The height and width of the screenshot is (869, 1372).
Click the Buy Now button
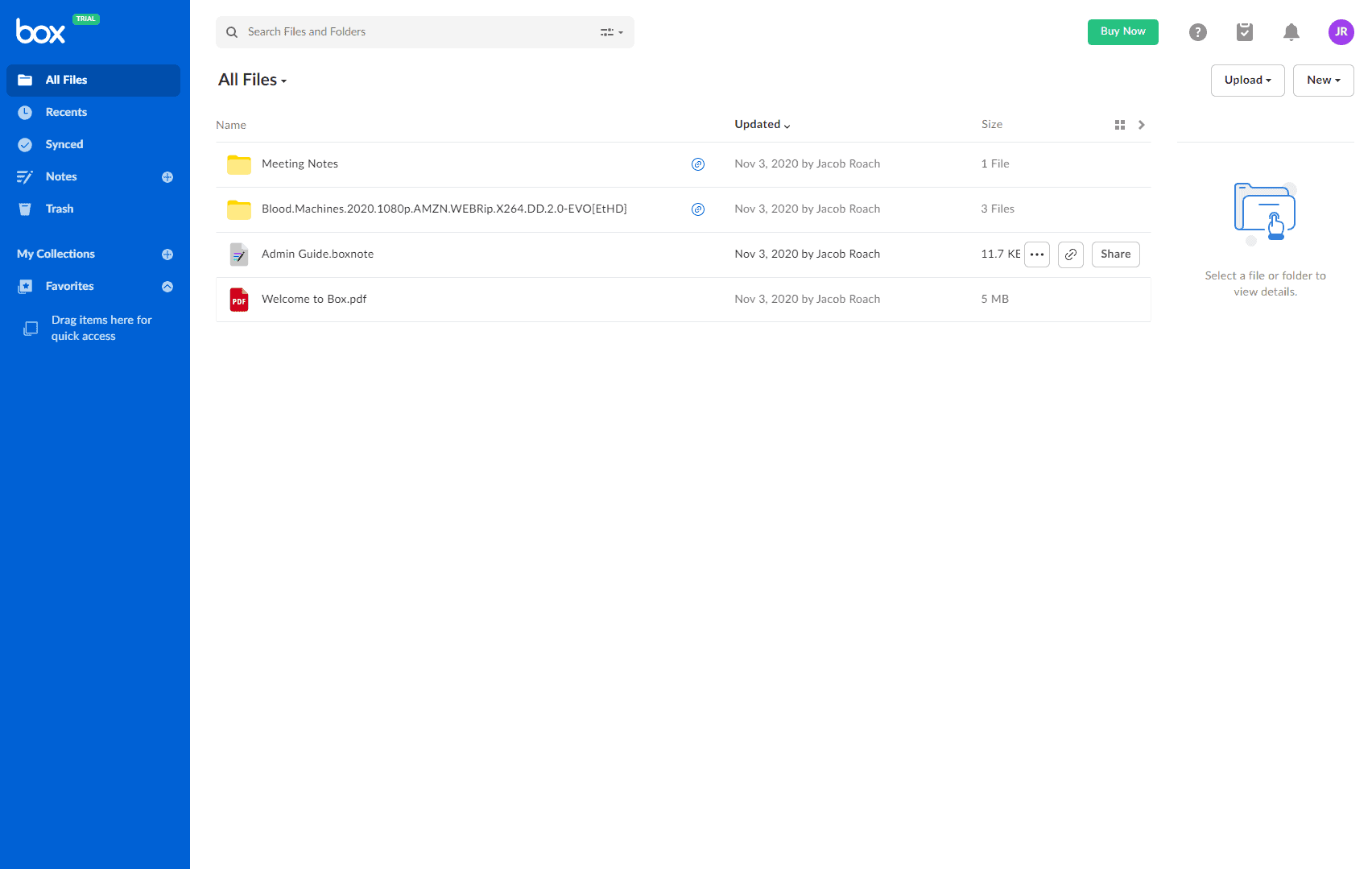pos(1122,32)
